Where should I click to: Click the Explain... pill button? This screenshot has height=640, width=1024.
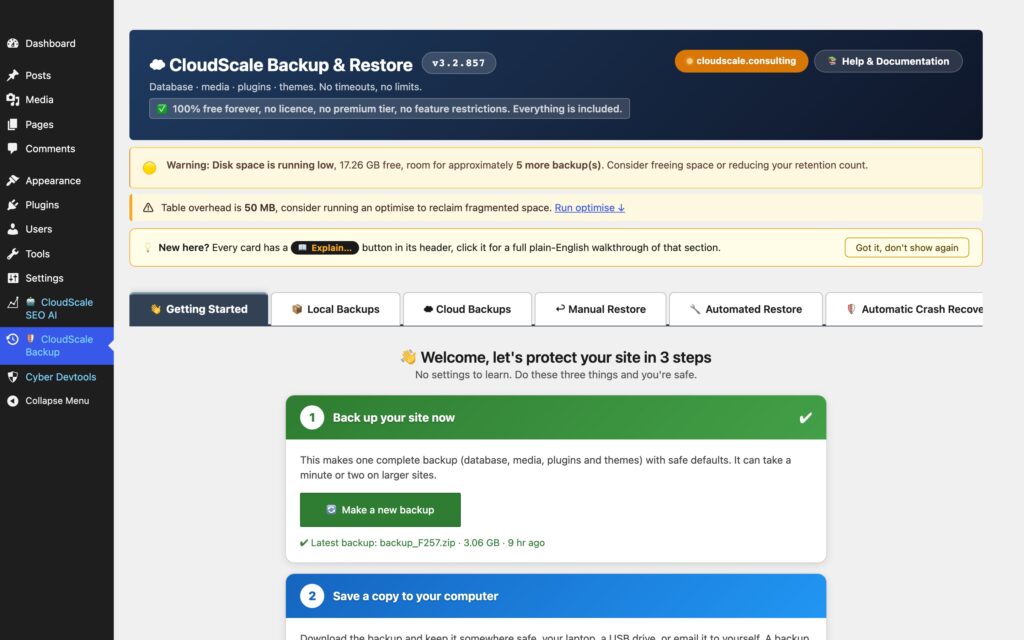[x=325, y=248]
